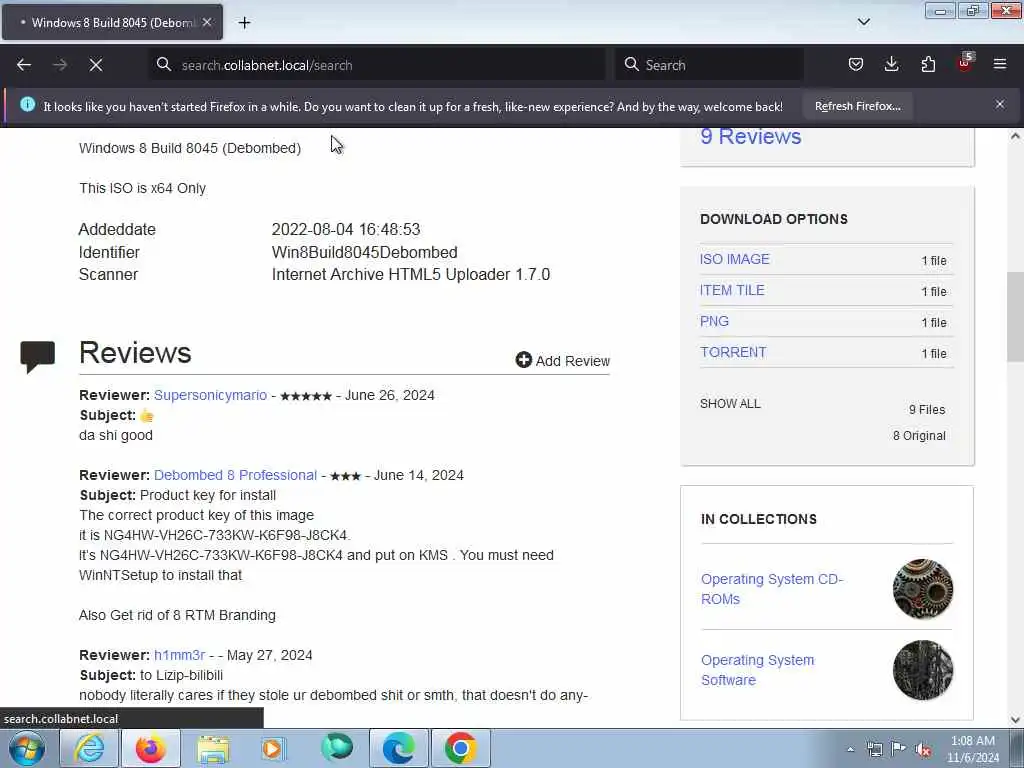Click the muted volume tray icon

click(x=923, y=749)
